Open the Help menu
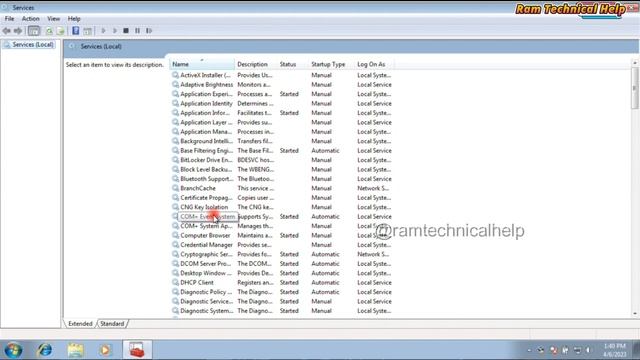The width and height of the screenshot is (640, 360). click(74, 19)
